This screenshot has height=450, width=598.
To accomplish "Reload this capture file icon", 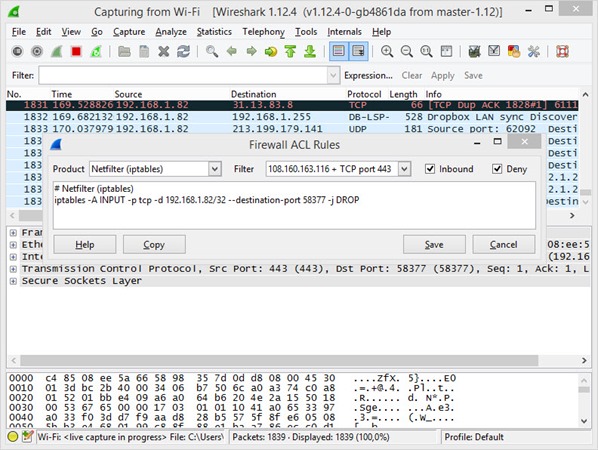I will coord(183,51).
